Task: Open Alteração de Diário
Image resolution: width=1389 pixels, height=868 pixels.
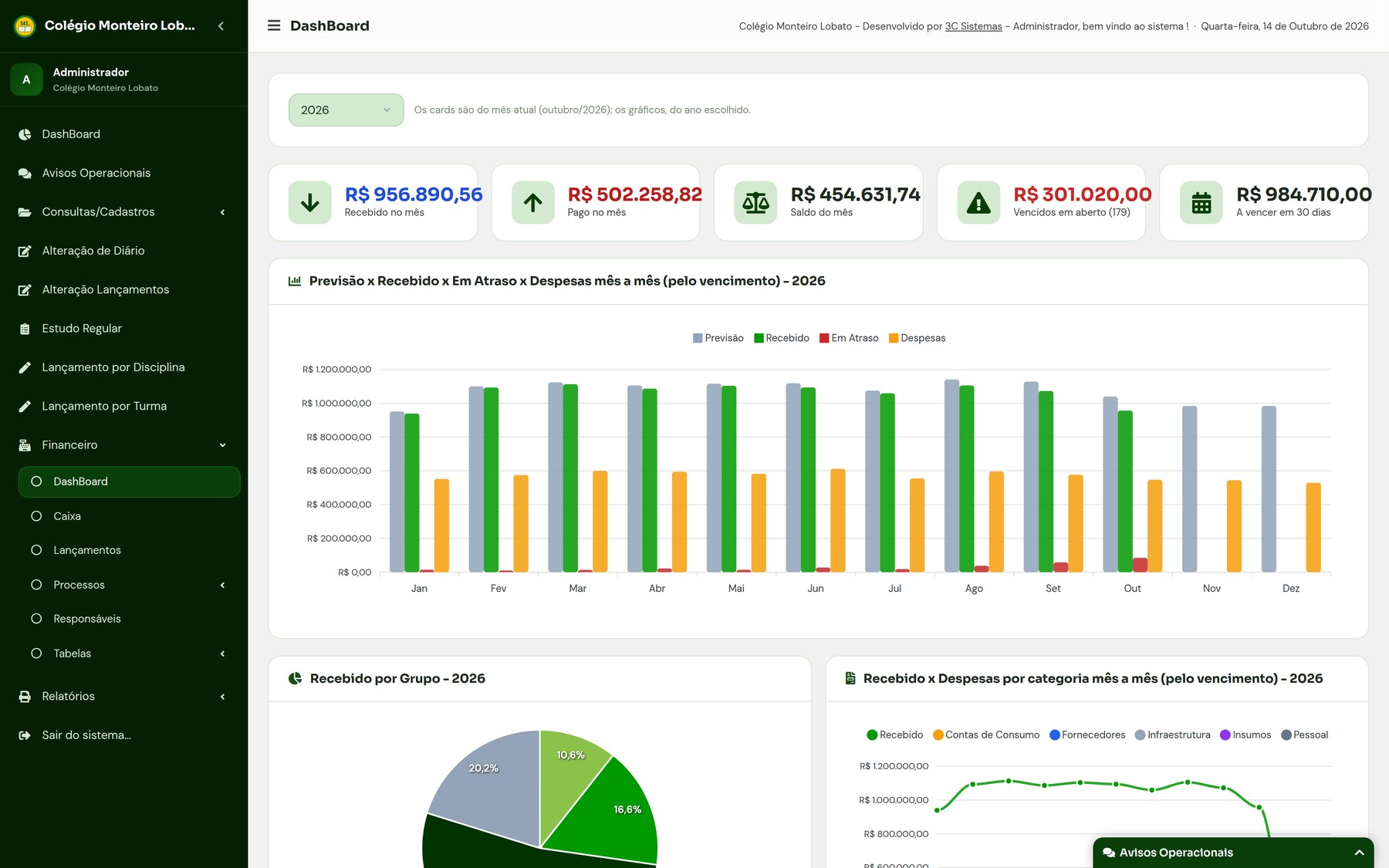Action: point(123,251)
